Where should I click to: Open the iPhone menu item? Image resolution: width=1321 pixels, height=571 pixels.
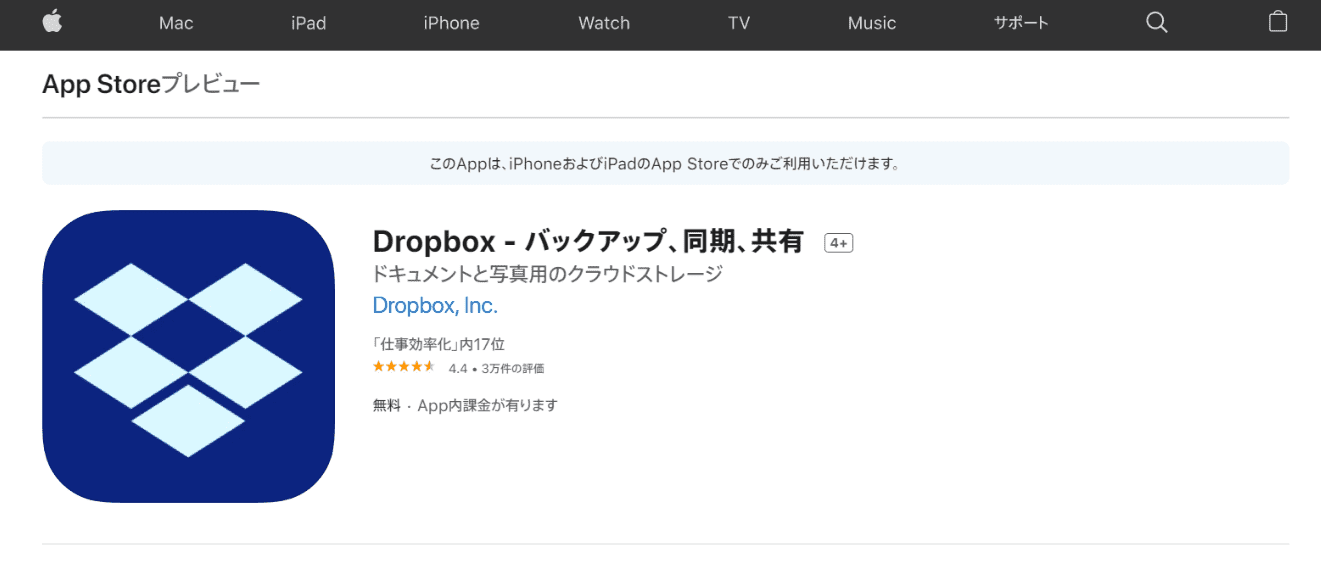[451, 23]
